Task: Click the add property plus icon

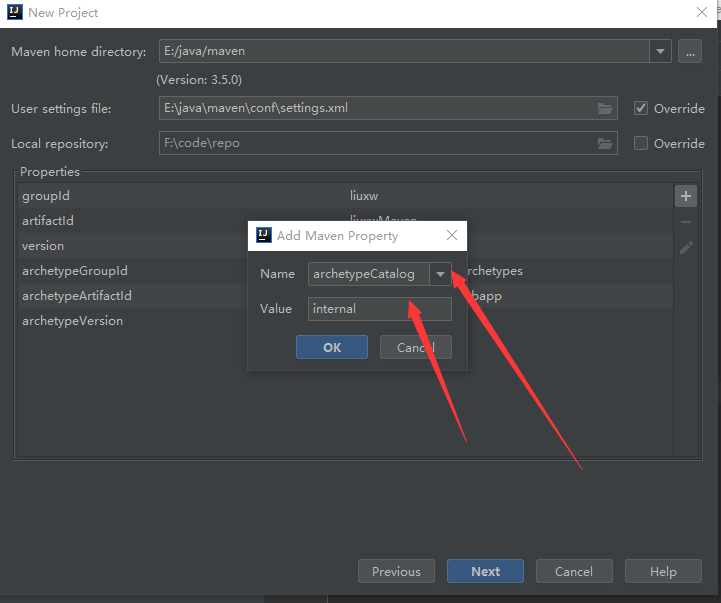Action: click(686, 196)
